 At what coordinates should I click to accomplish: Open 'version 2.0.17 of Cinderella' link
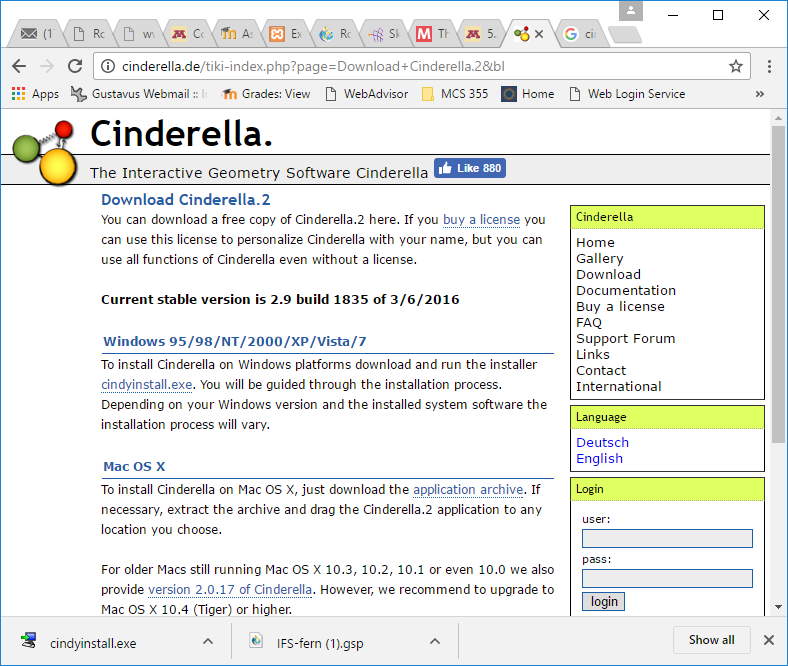(230, 590)
